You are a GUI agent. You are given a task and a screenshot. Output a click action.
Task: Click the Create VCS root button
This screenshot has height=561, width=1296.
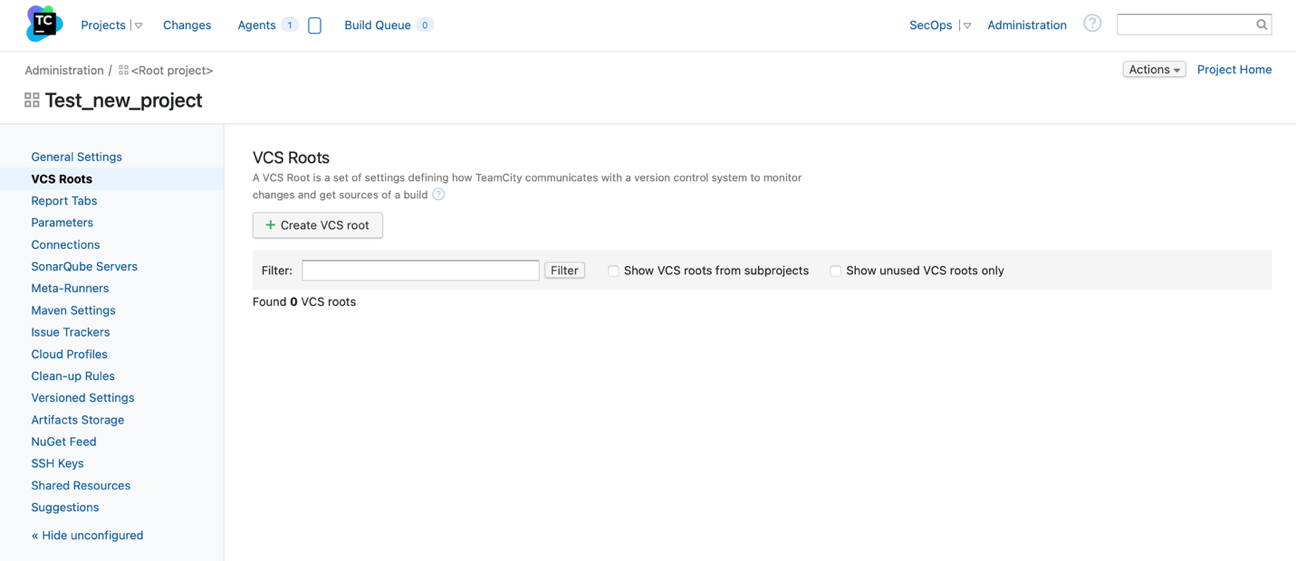tap(317, 225)
